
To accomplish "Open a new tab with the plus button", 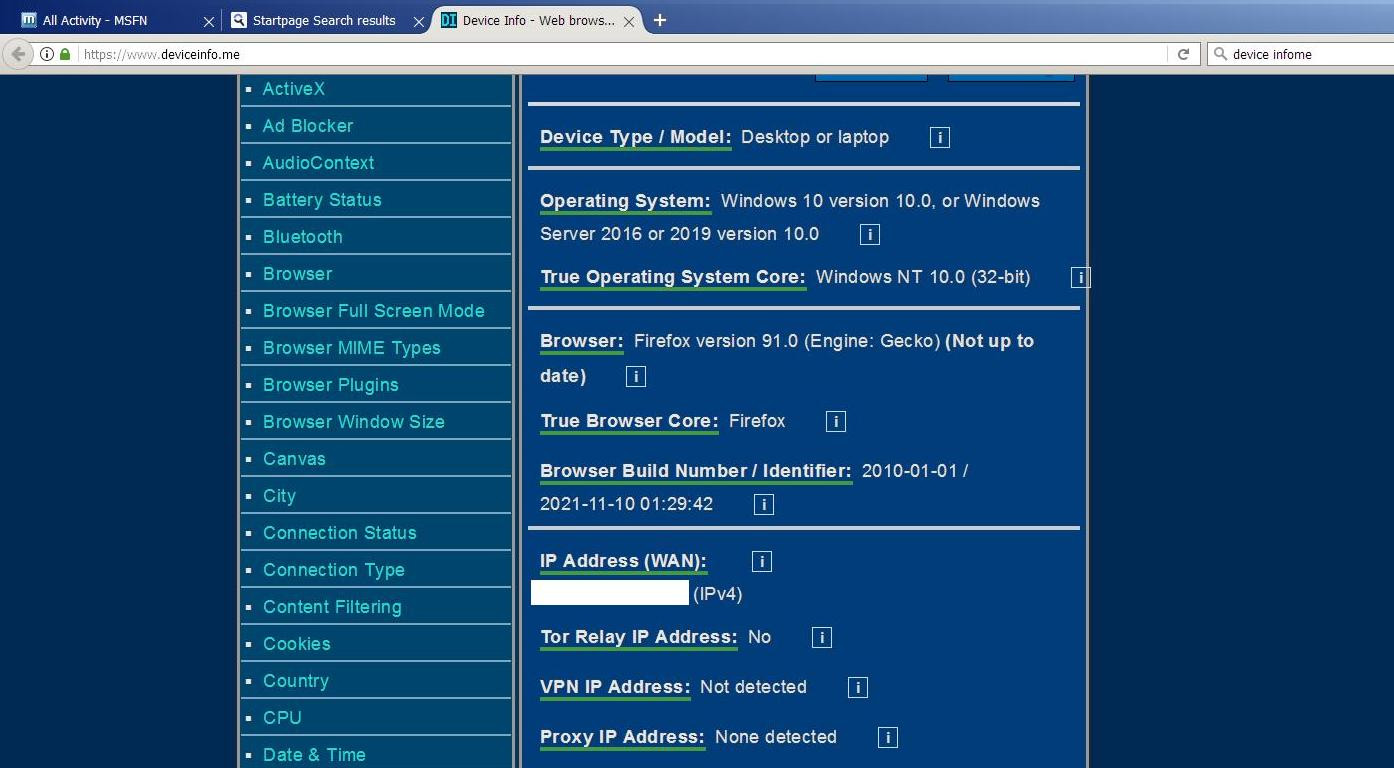I will (660, 20).
